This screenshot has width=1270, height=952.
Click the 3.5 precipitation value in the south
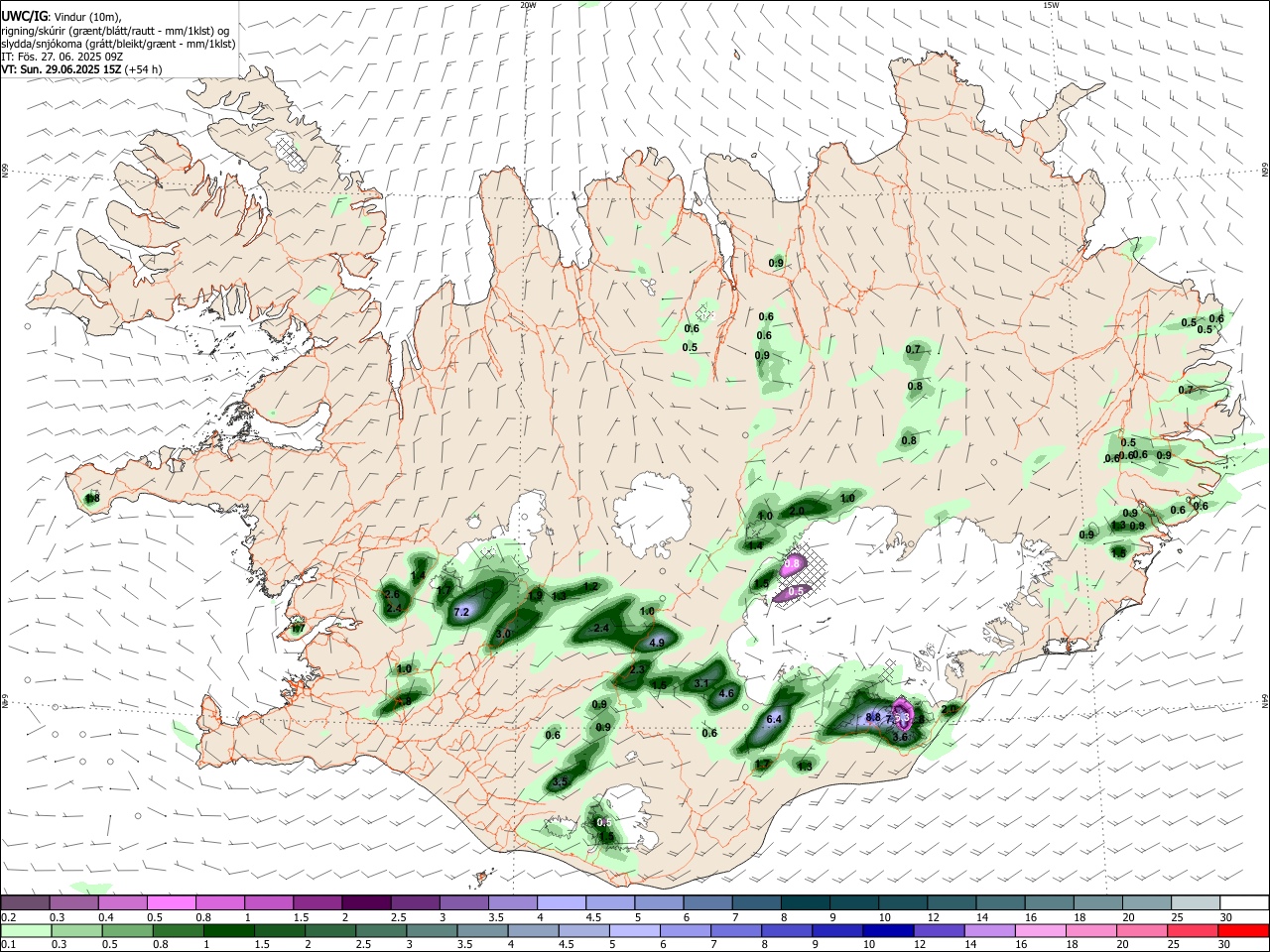[560, 781]
